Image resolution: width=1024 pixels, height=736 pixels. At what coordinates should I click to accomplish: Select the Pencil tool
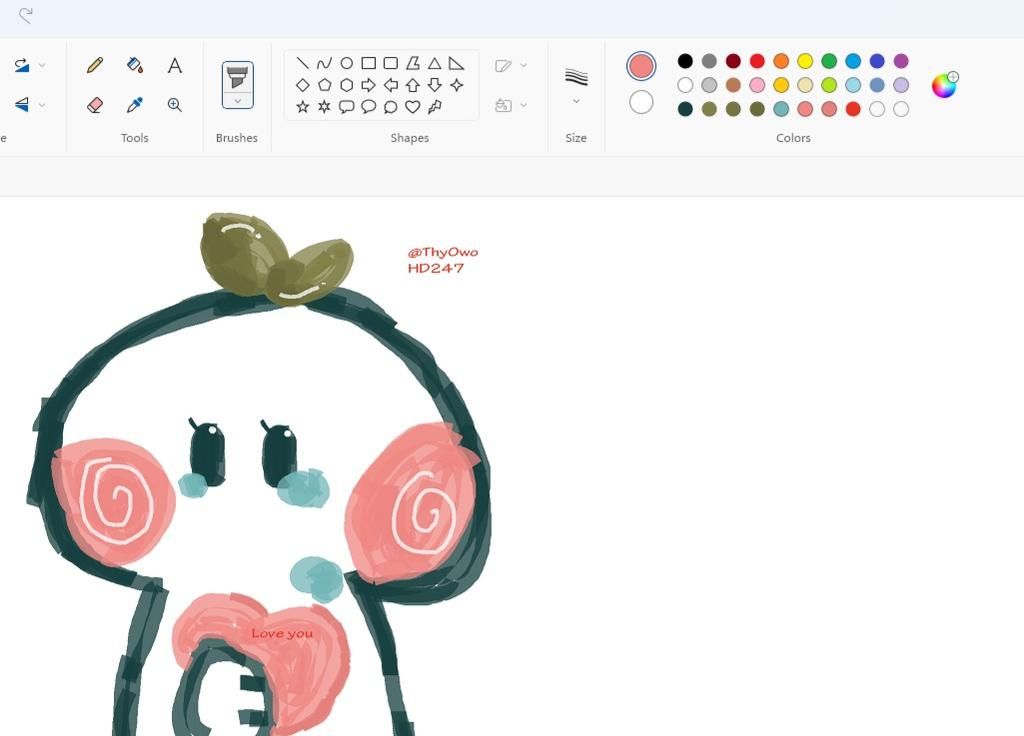tap(95, 66)
